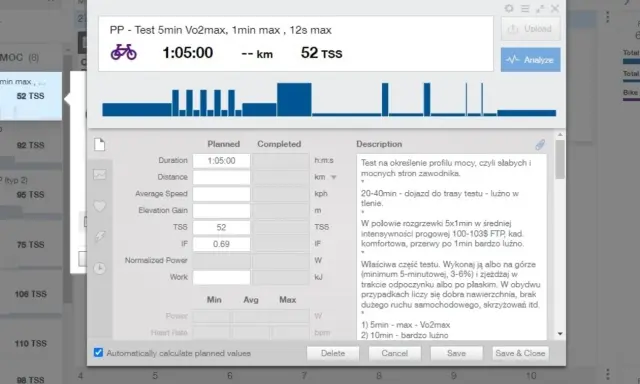This screenshot has height=384, width=640.
Task: Click the Upload button
Action: (531, 29)
